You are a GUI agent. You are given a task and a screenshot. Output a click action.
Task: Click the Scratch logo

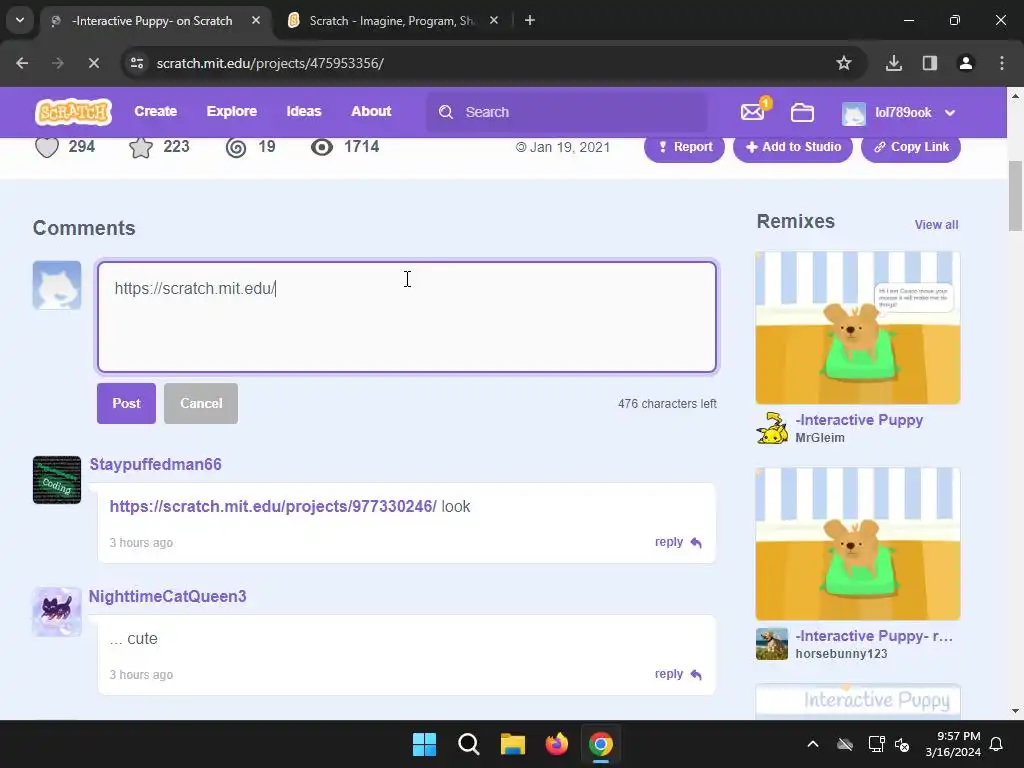[x=73, y=112]
